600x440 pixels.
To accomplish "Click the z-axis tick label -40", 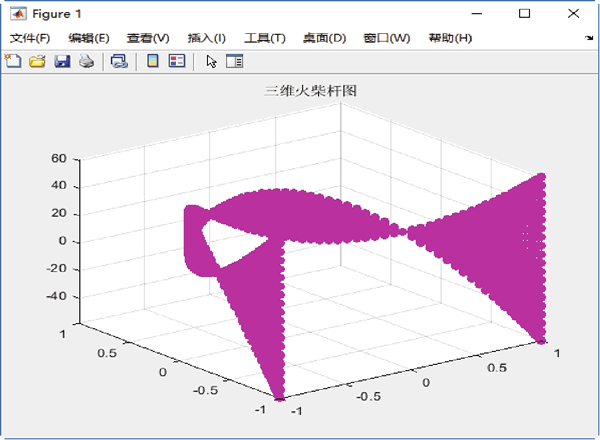I will coord(57,296).
